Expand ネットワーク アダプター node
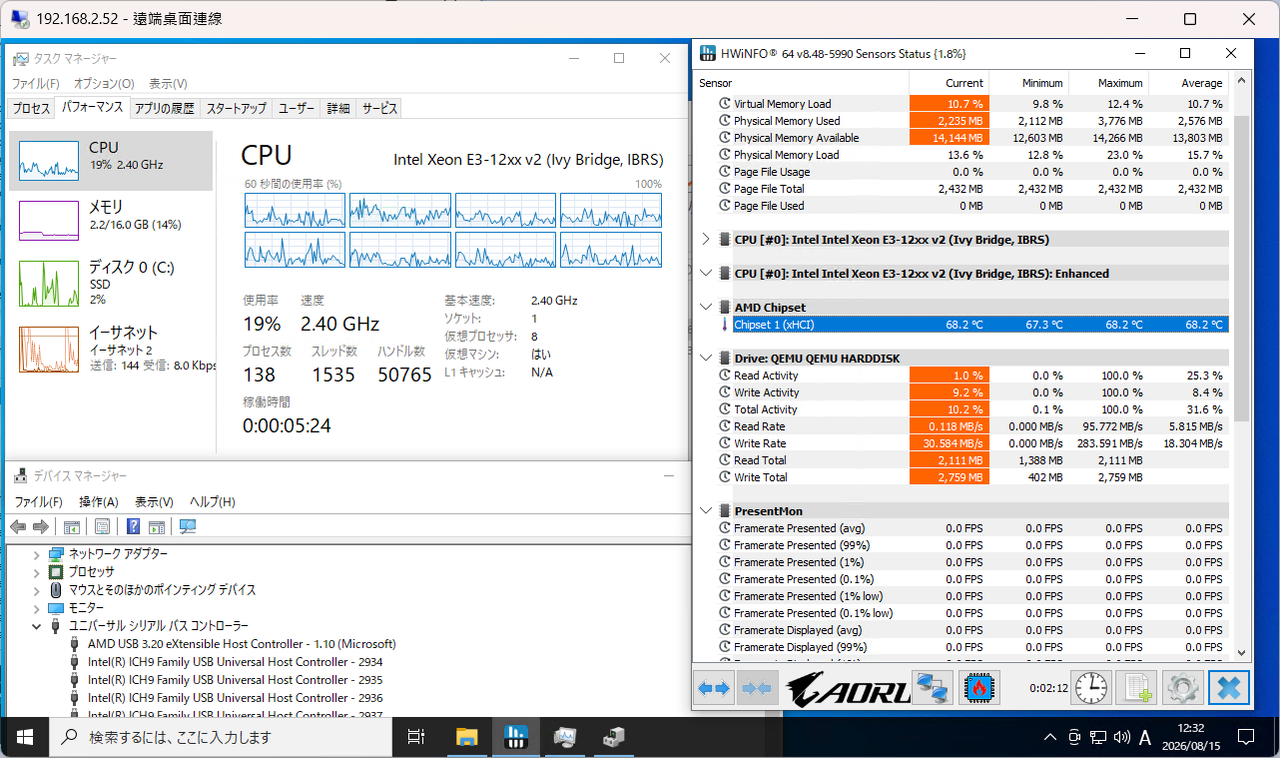Screen dimensions: 1280x758 click(x=37, y=554)
